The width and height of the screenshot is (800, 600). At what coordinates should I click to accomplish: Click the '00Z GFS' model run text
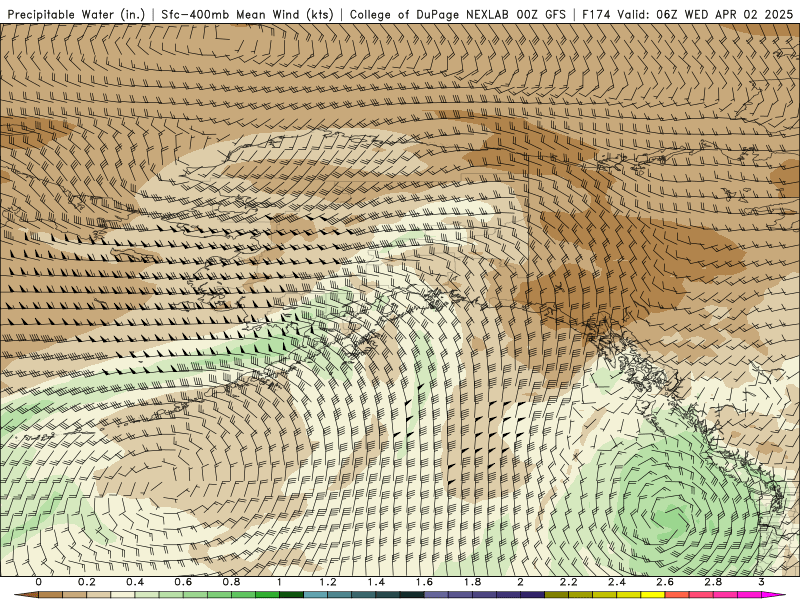(541, 15)
